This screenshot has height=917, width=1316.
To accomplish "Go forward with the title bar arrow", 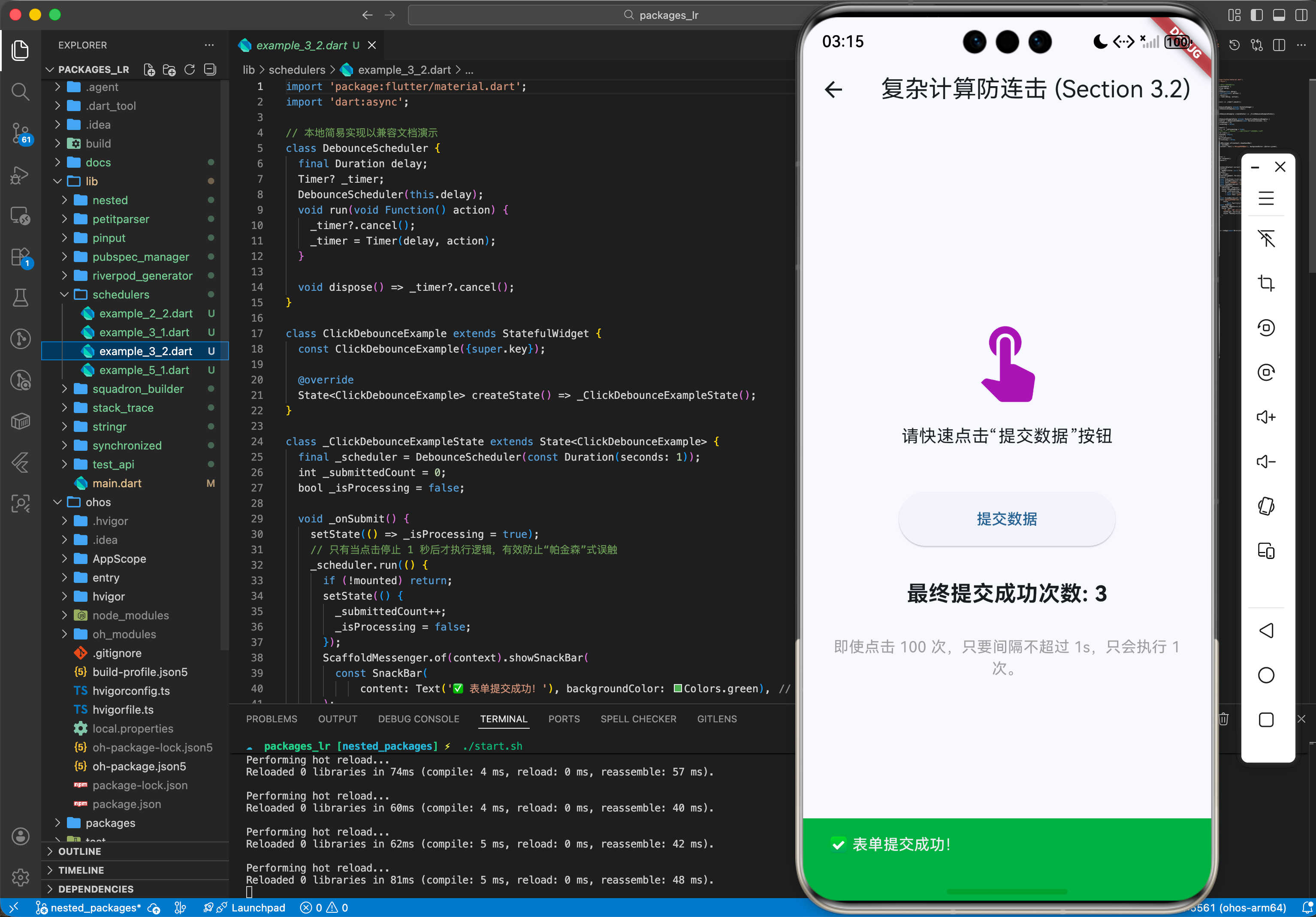I will tap(390, 15).
